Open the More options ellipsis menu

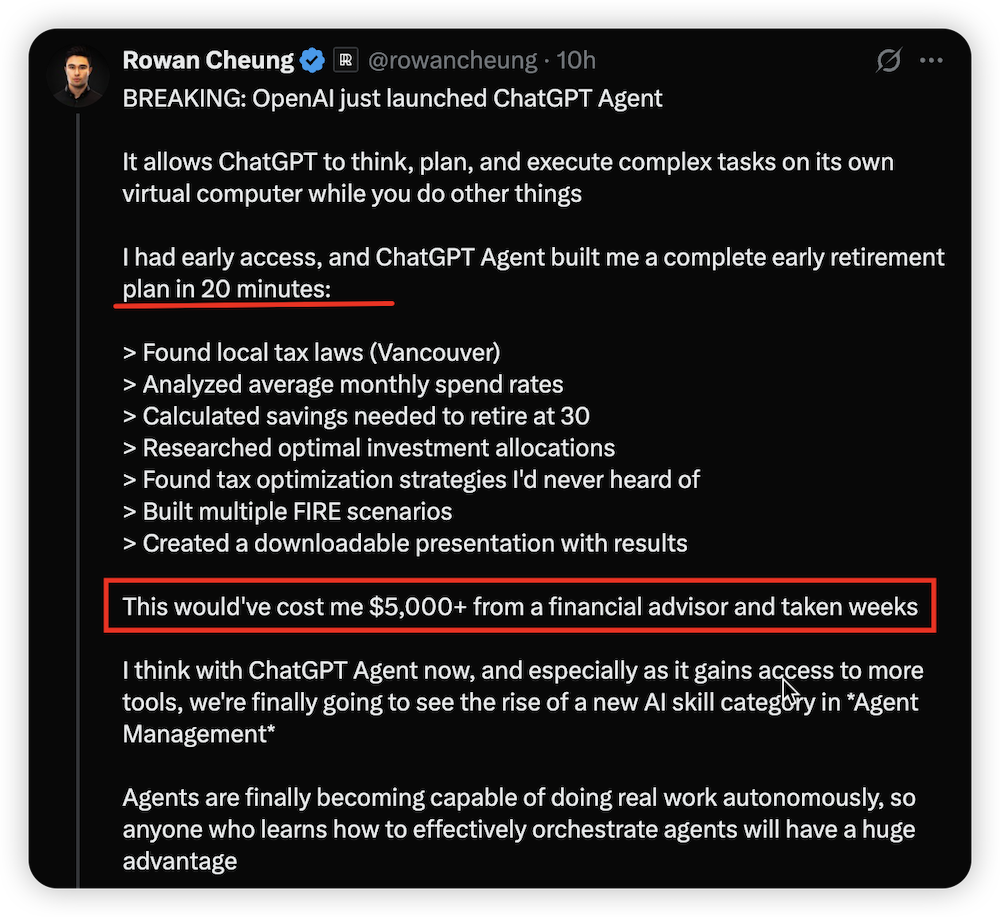[931, 60]
